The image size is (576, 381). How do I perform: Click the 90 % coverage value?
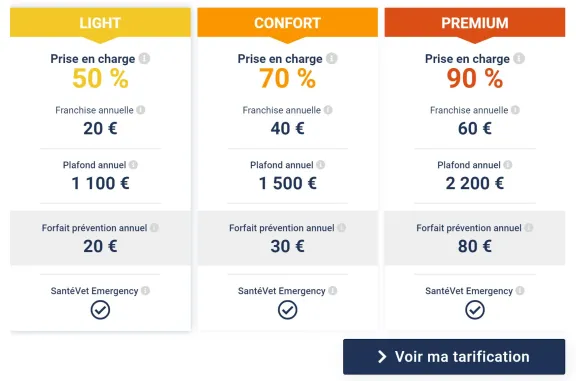pos(475,78)
